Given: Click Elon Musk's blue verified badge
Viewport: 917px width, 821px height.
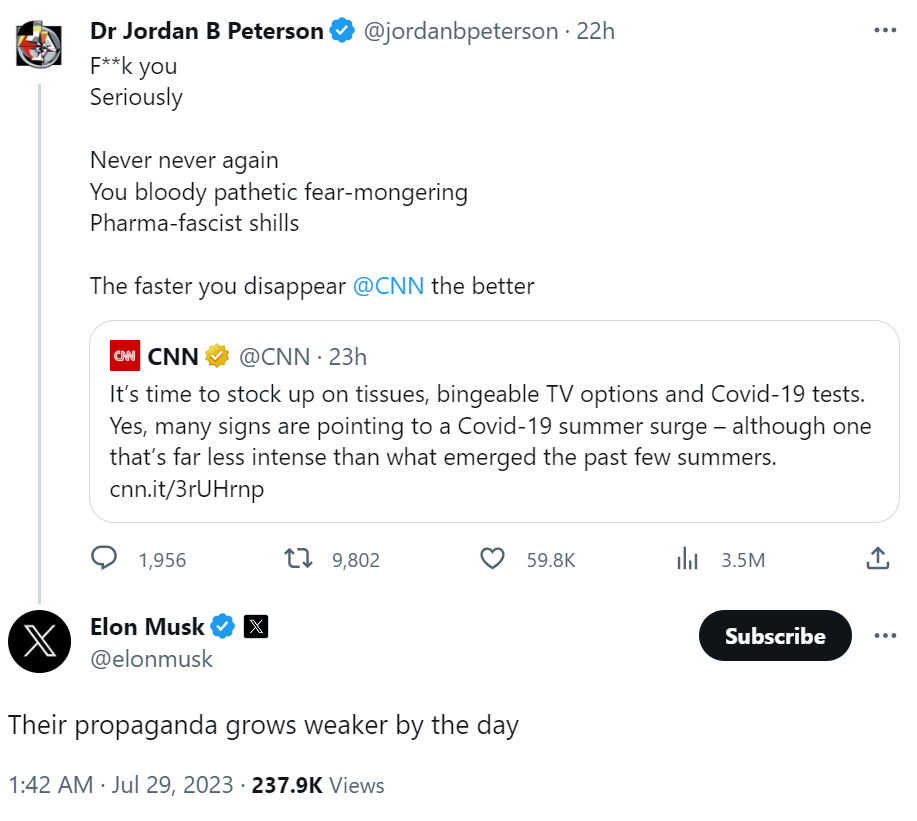Looking at the screenshot, I should [x=223, y=627].
